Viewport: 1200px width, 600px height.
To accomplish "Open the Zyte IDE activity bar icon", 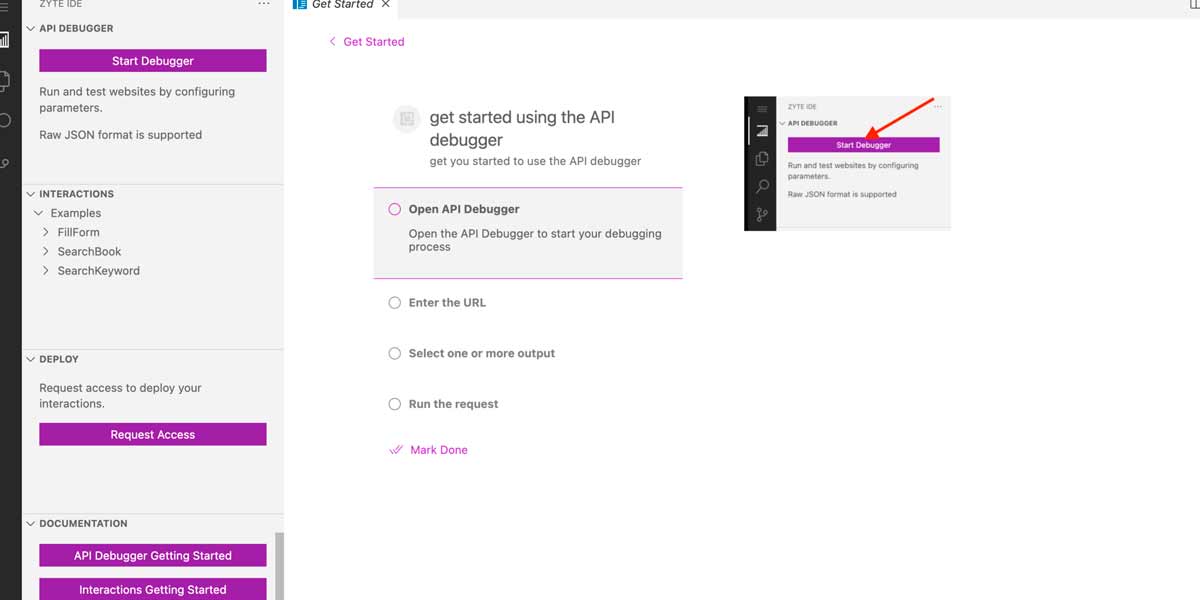I will pos(4,40).
